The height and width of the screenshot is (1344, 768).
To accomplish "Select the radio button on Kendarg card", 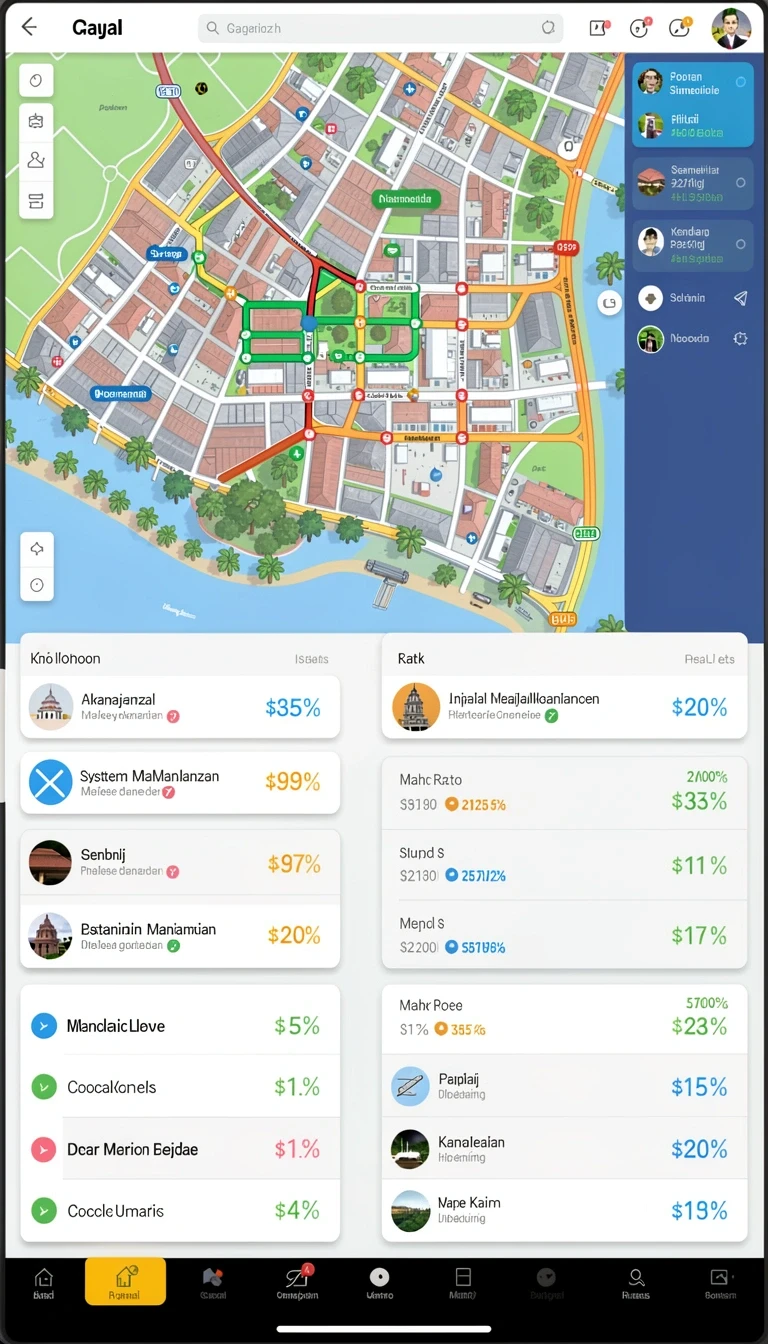I will click(x=741, y=244).
